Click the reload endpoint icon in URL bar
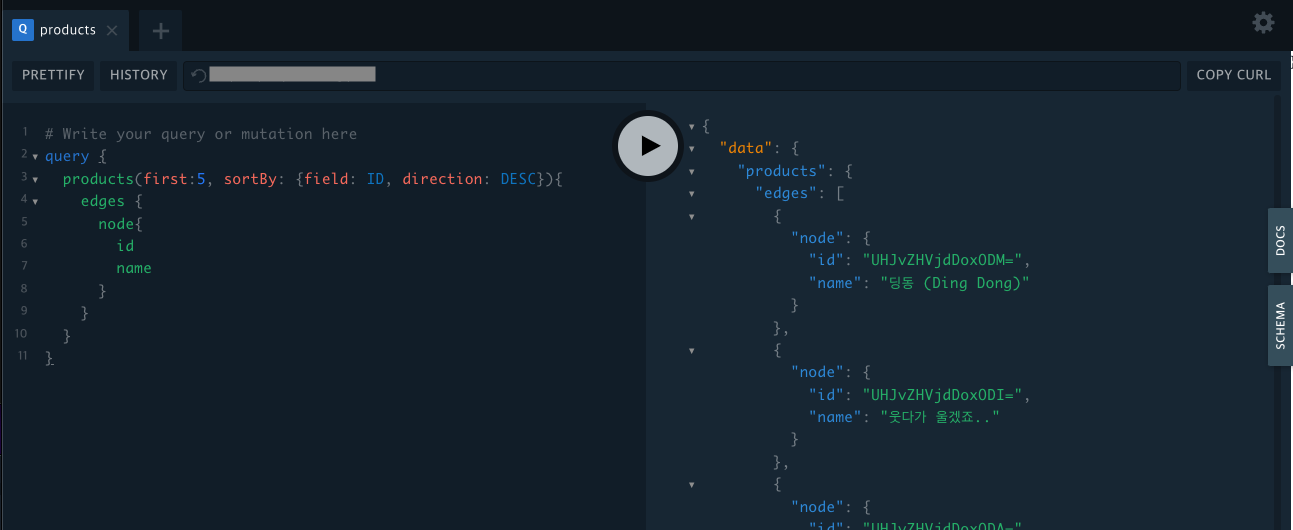Image resolution: width=1293 pixels, height=530 pixels. (x=198, y=75)
